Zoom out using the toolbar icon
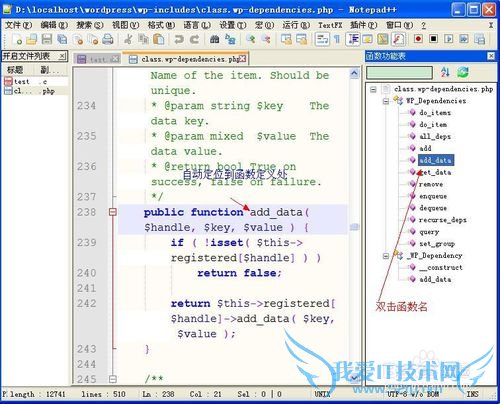 [x=266, y=39]
